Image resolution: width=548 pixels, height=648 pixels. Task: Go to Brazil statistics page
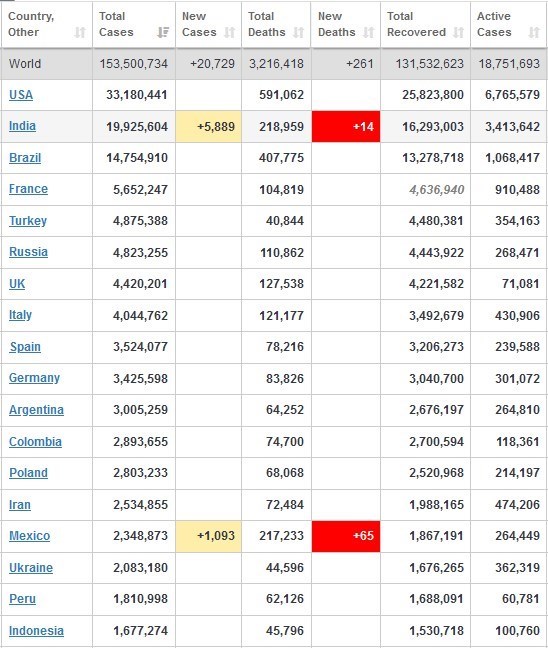(25, 158)
